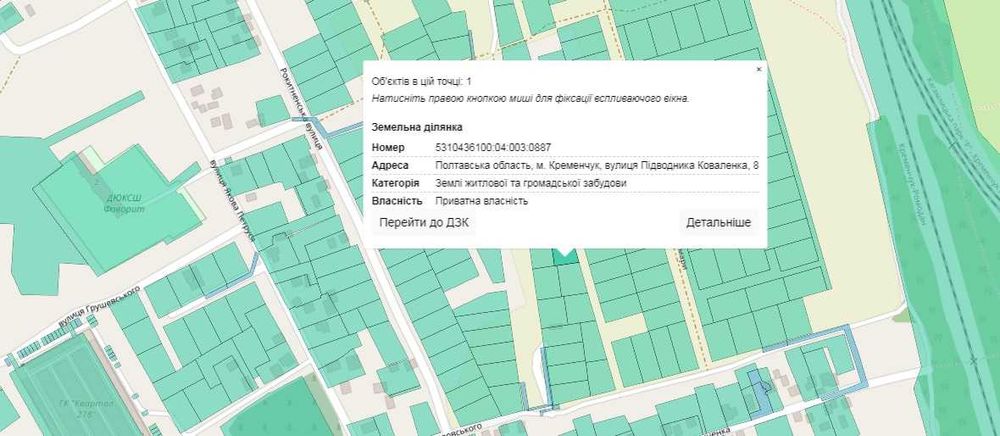Click category value Землі житлової та громадської забудови

(x=531, y=184)
